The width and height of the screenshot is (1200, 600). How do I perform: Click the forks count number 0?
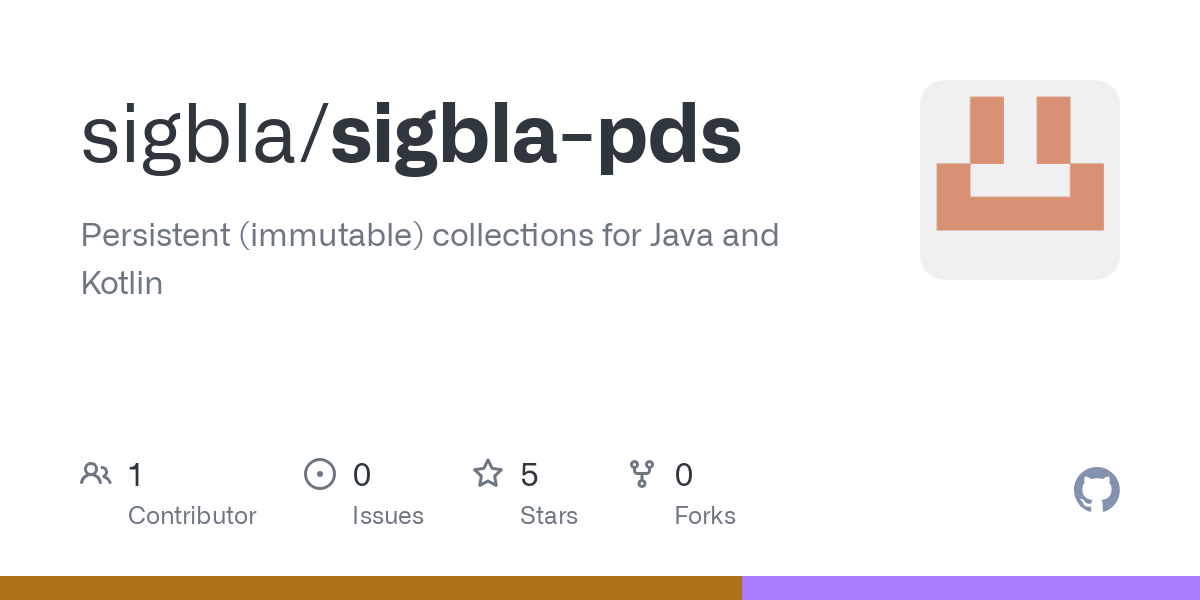point(684,475)
